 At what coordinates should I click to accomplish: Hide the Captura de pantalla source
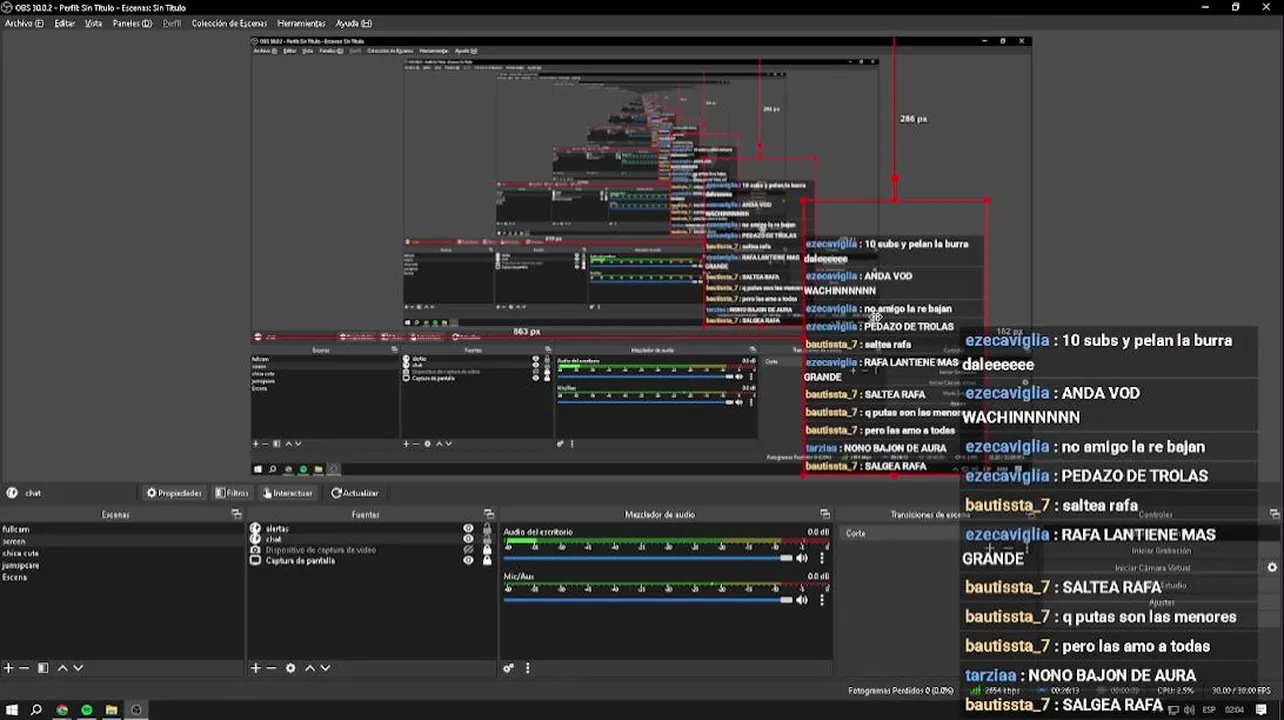click(468, 561)
